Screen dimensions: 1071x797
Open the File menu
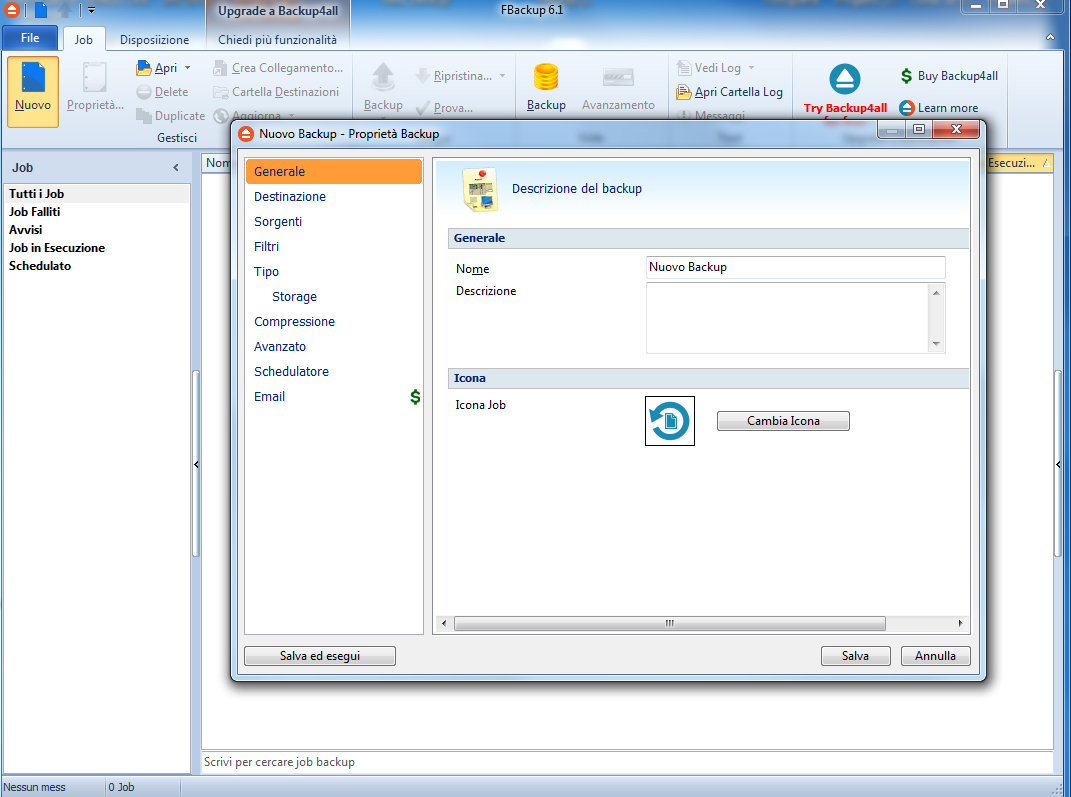coord(30,38)
